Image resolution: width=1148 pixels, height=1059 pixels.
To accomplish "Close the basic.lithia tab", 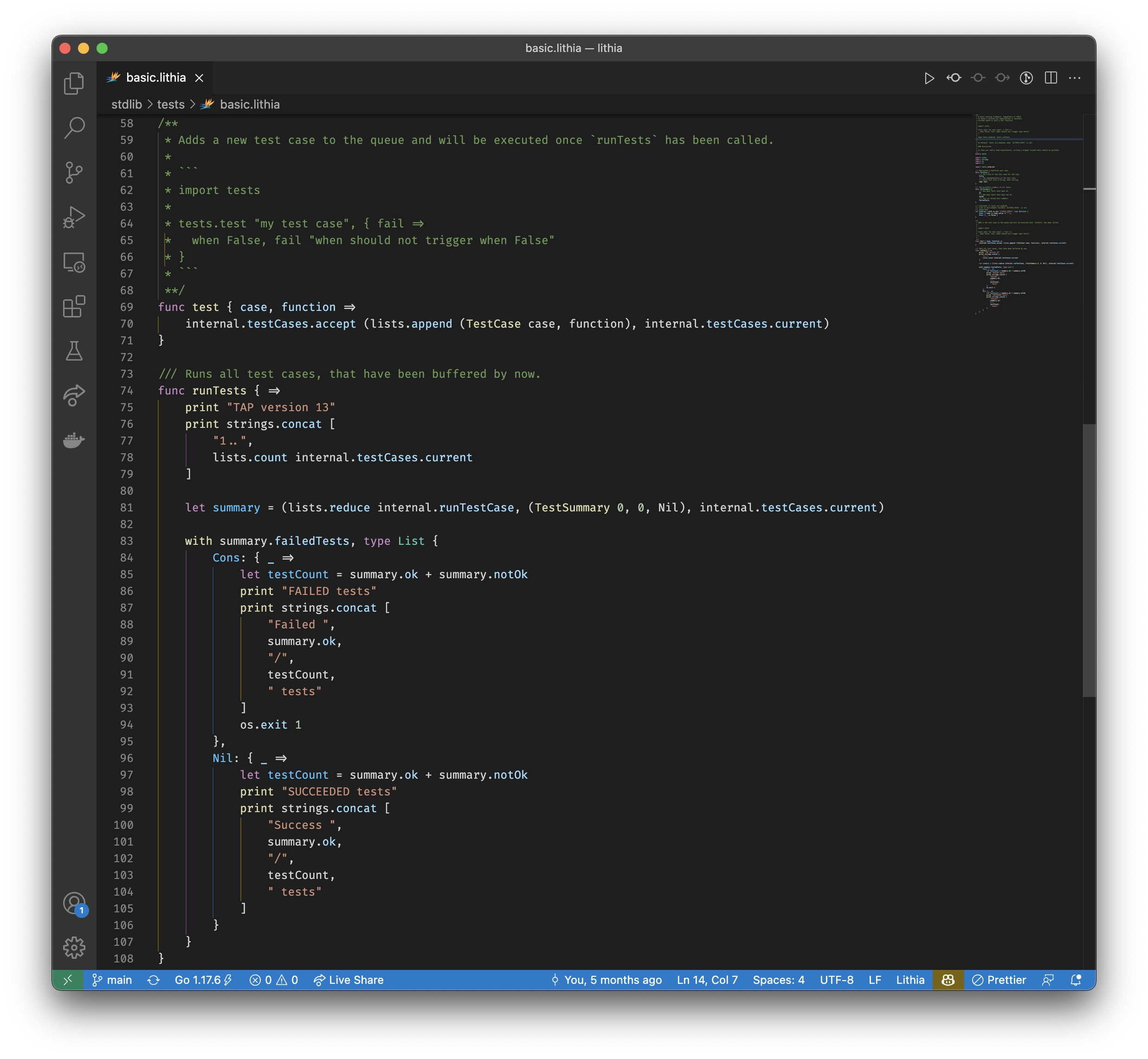I will (199, 78).
